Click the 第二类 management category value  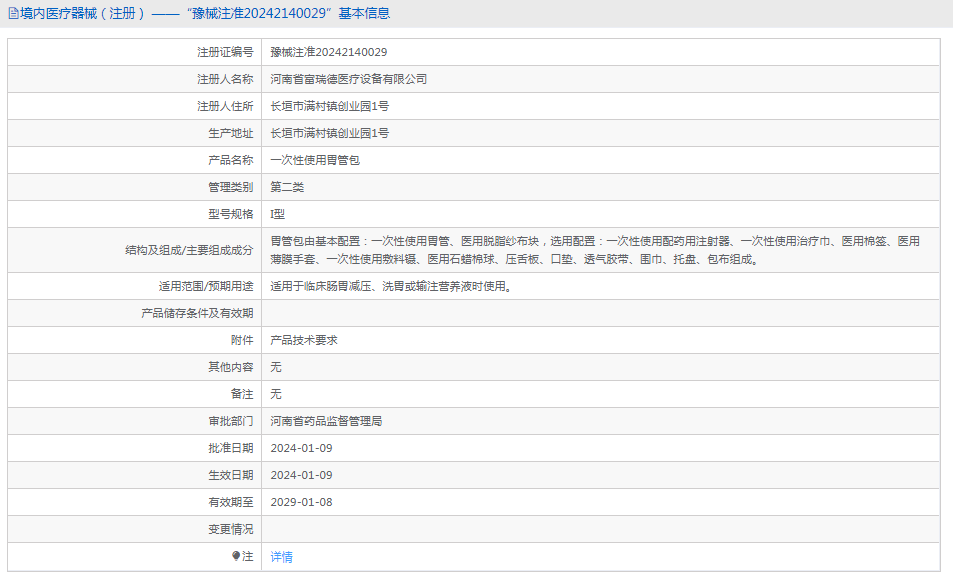(x=287, y=187)
